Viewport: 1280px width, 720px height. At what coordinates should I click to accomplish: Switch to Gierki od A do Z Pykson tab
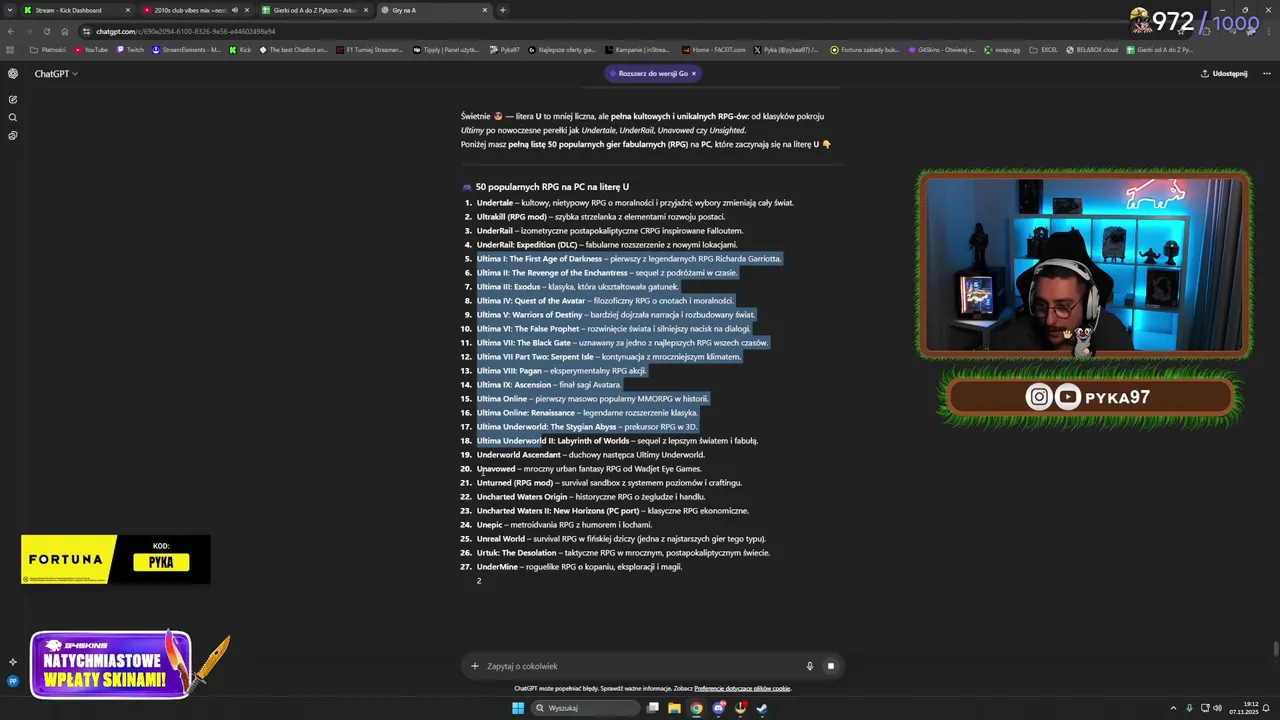pyautogui.click(x=315, y=10)
